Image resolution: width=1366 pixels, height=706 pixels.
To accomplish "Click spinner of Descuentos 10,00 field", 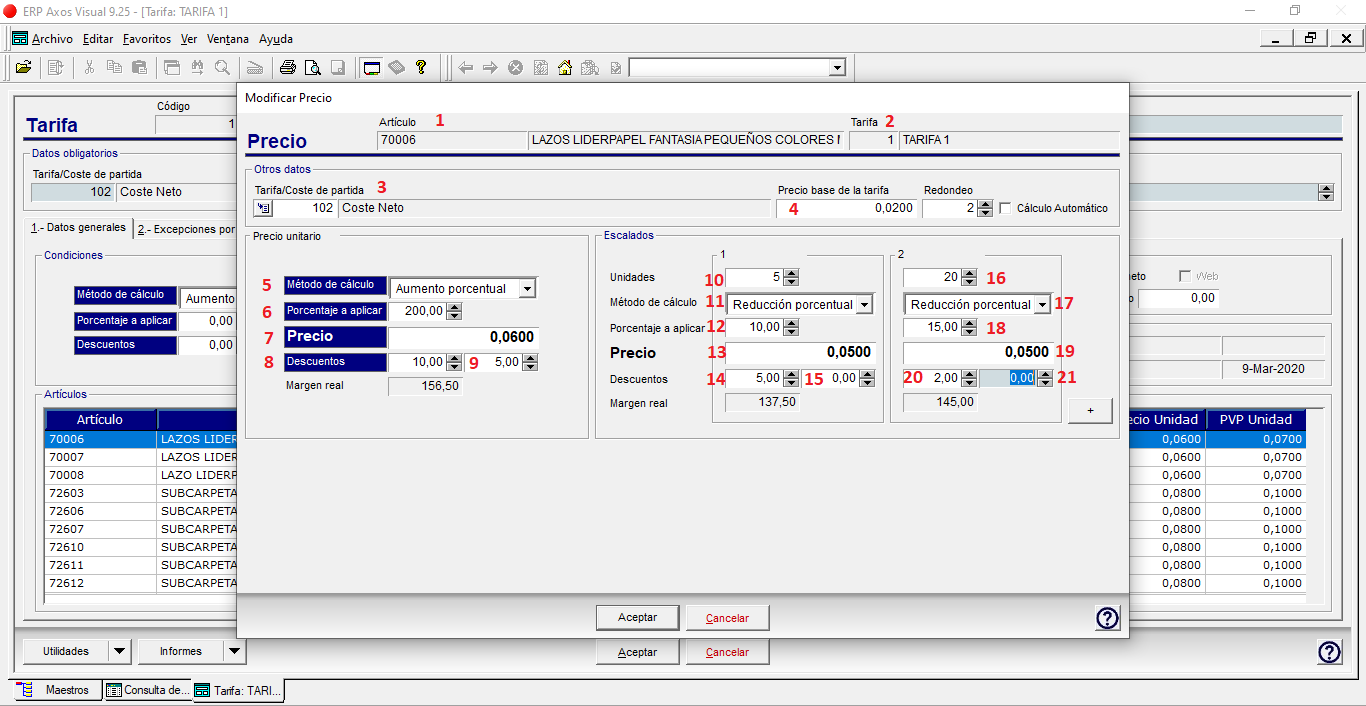I will (x=454, y=362).
